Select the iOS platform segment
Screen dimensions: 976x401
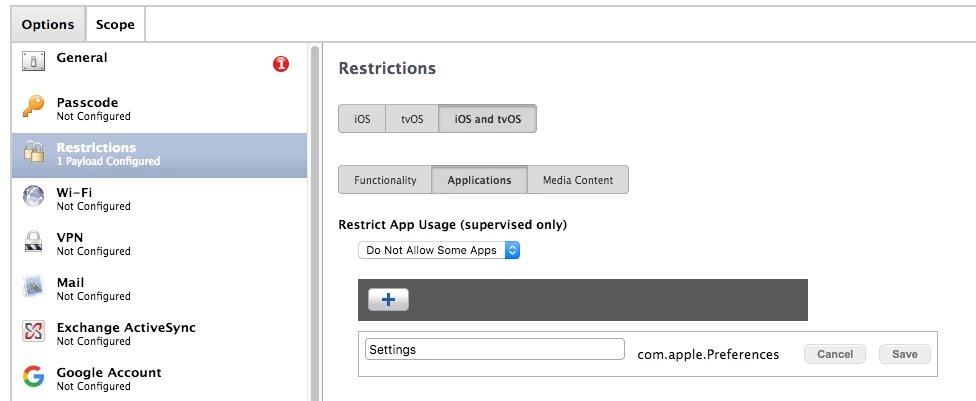pyautogui.click(x=362, y=119)
